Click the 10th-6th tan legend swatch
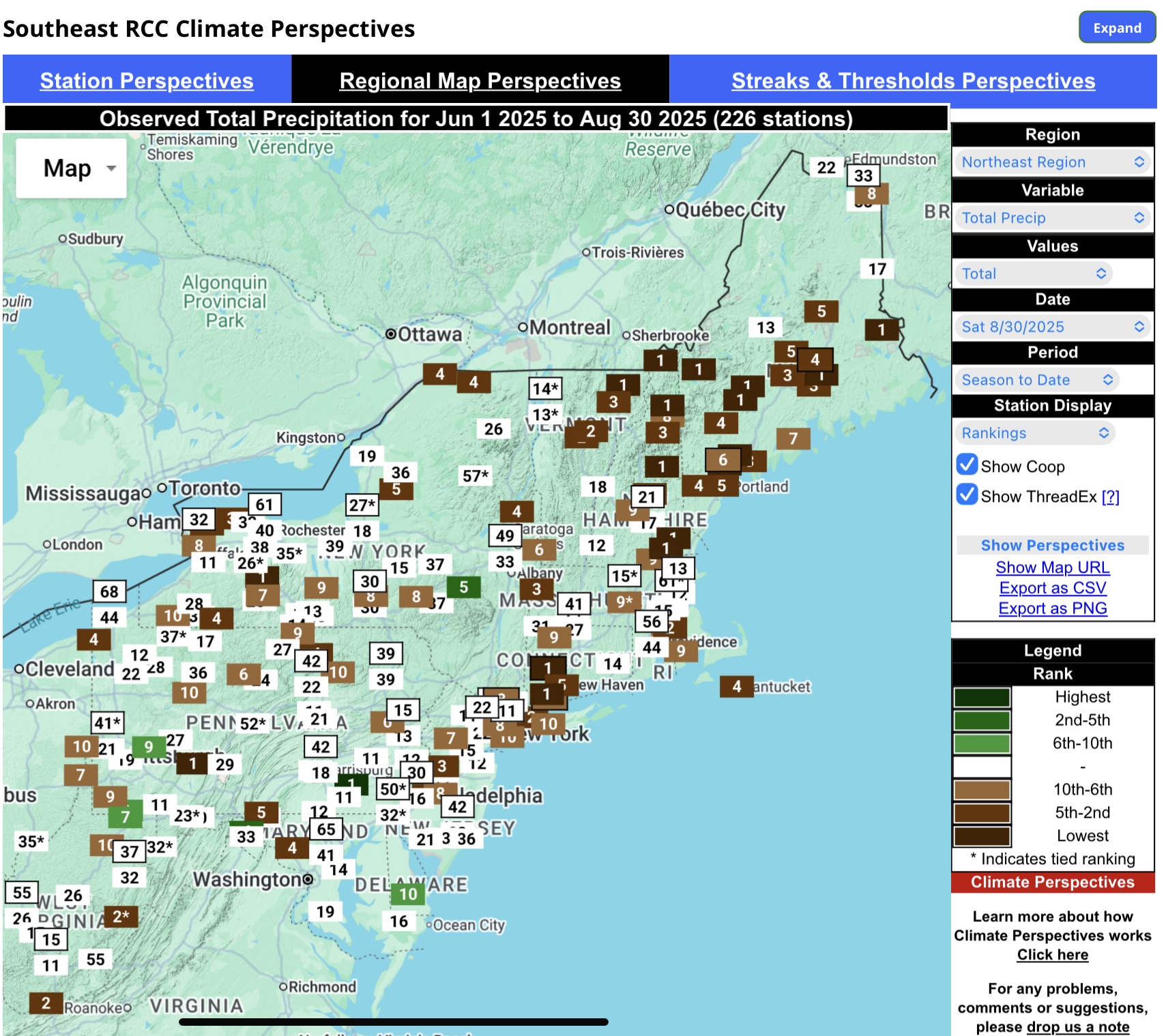 (982, 790)
